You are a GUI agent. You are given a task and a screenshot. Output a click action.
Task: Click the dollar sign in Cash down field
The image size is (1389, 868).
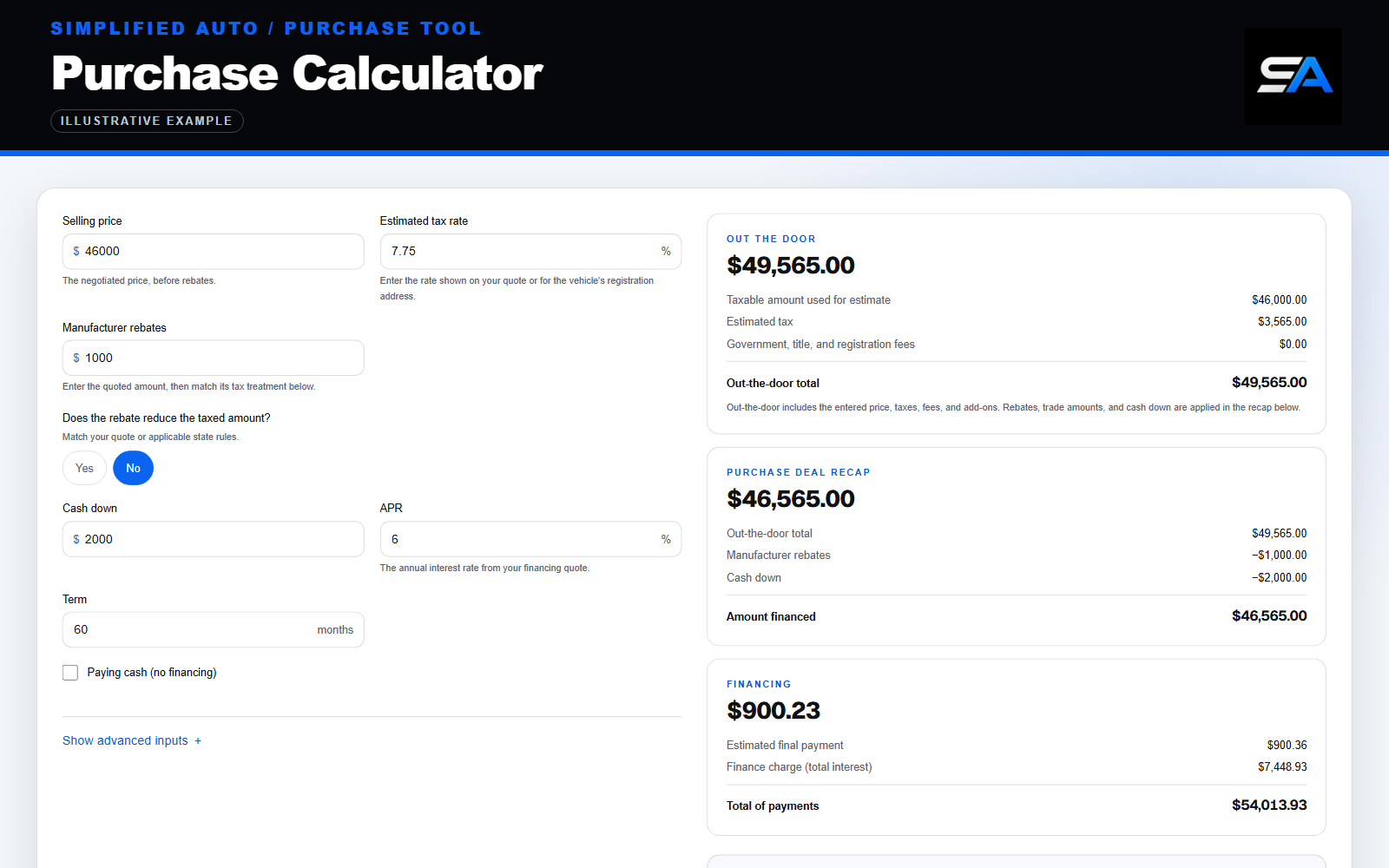tap(76, 539)
